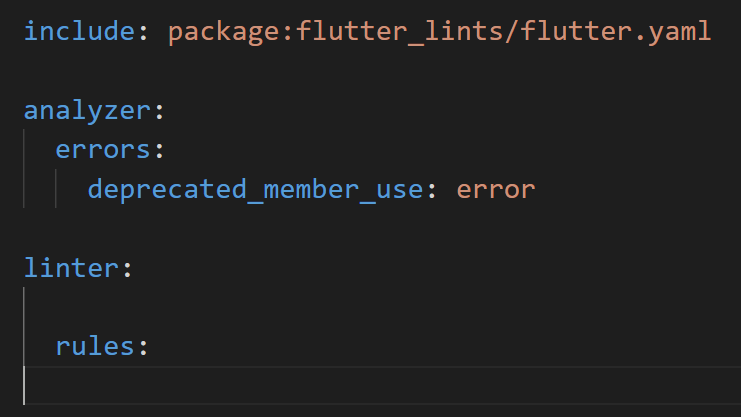
Task: Click the "rules" key under linter
Action: pyautogui.click(x=95, y=347)
